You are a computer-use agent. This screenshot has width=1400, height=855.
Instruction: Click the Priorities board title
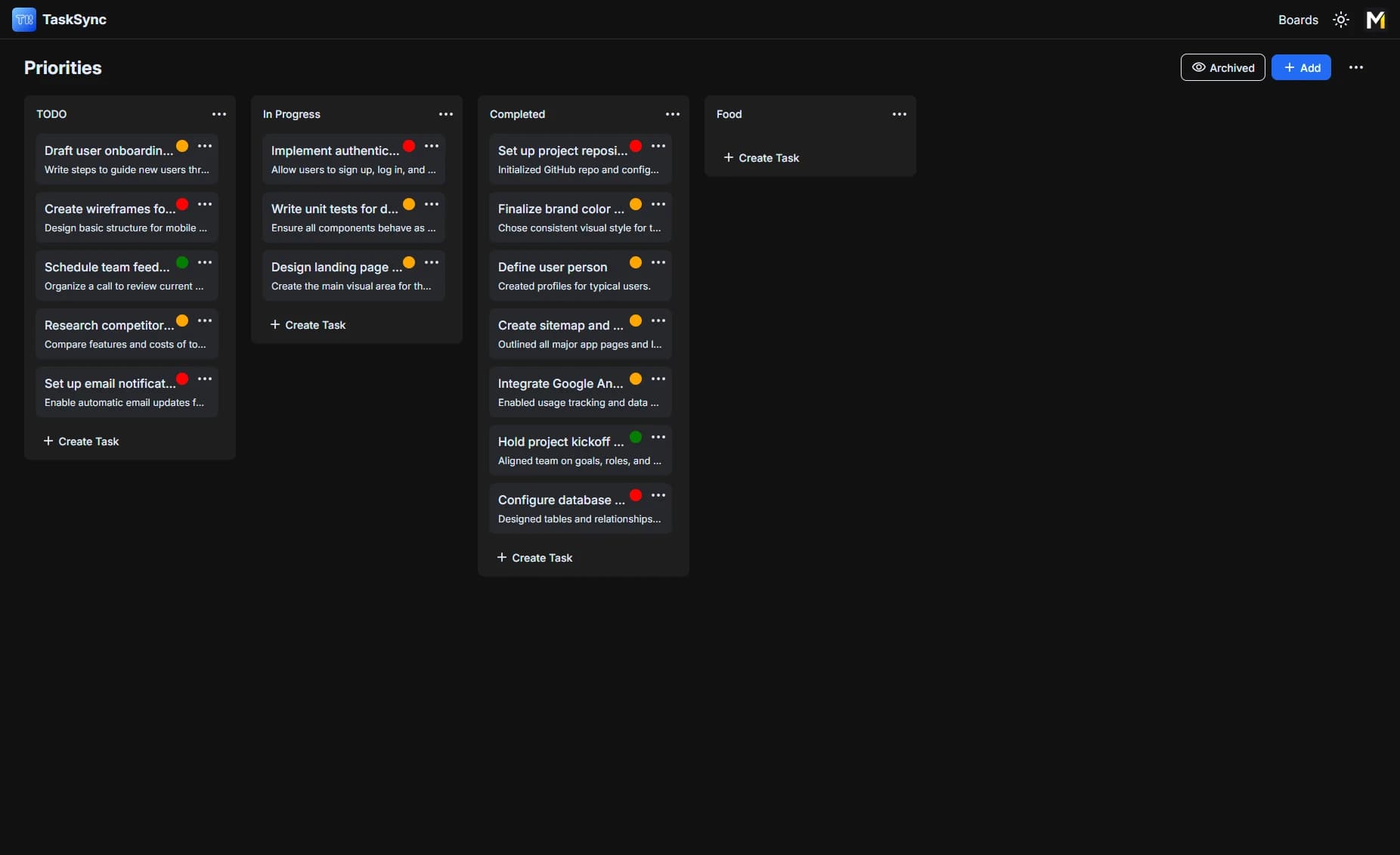tap(63, 67)
